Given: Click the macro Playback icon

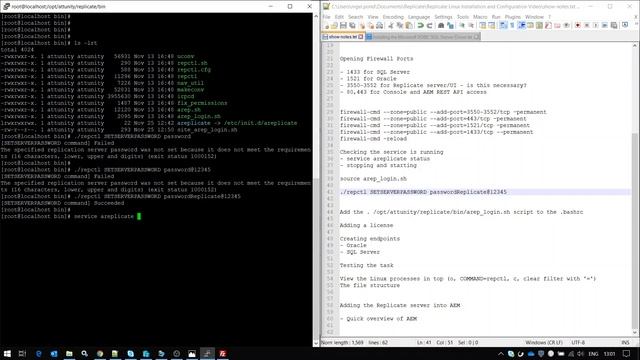Looking at the screenshot, I should coord(595,25).
